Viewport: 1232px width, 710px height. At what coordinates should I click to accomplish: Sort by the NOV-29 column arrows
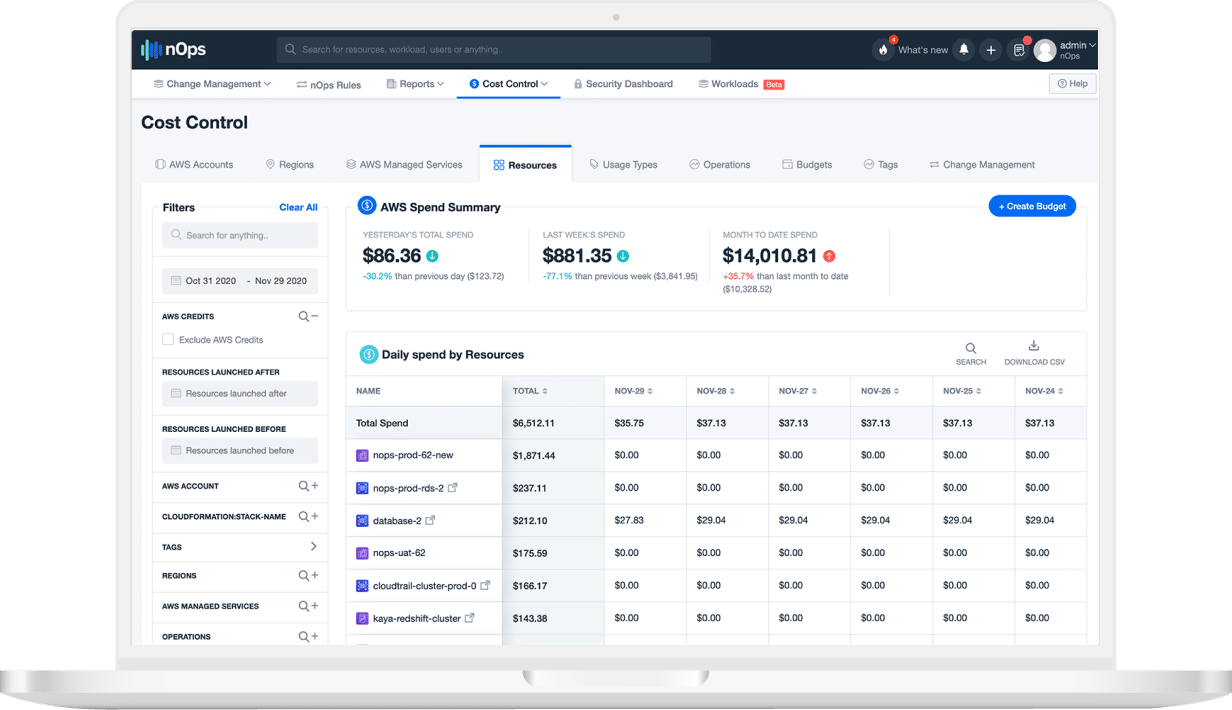click(652, 391)
